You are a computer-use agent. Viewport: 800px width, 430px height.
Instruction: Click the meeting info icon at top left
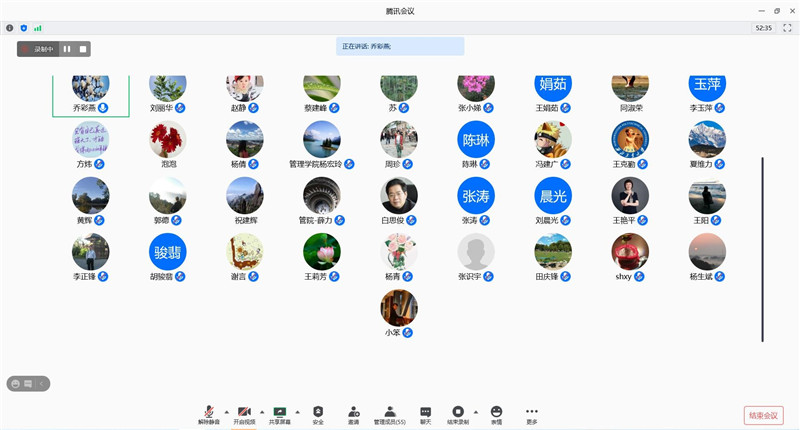pyautogui.click(x=10, y=28)
